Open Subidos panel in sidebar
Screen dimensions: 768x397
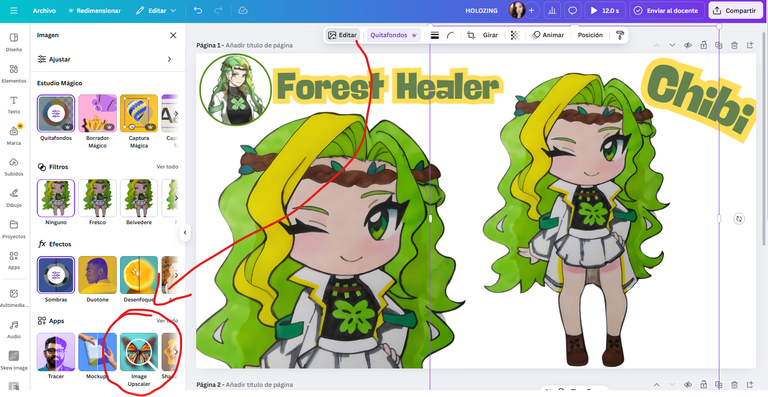14,167
